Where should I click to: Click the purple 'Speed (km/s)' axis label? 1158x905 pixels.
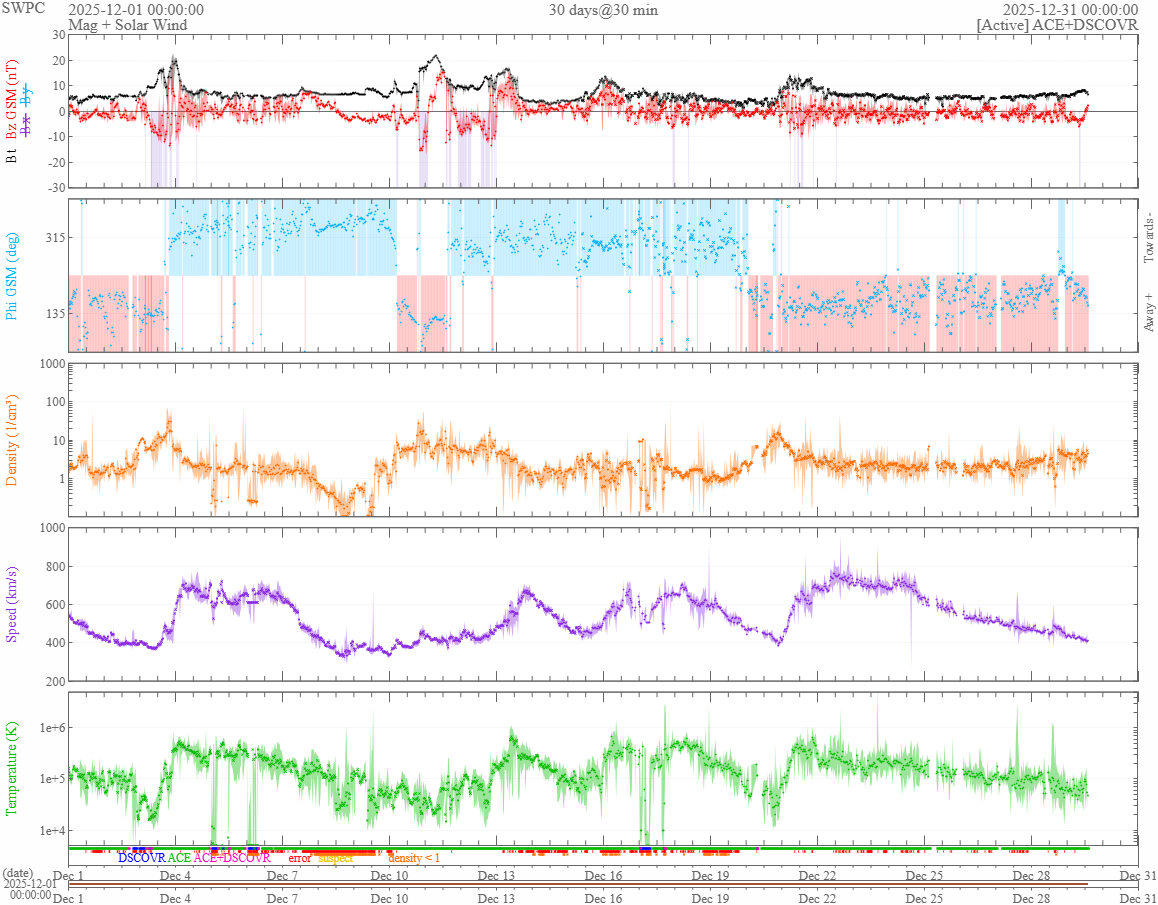[x=11, y=604]
